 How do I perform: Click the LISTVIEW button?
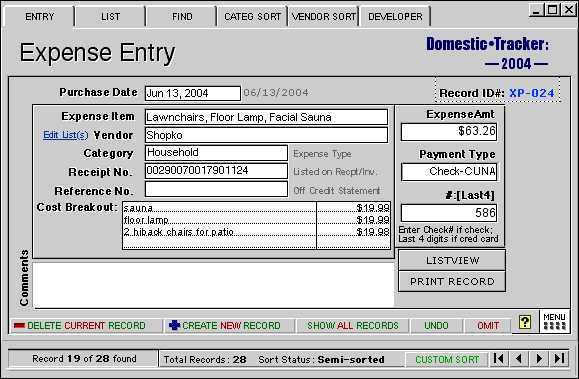pos(452,260)
